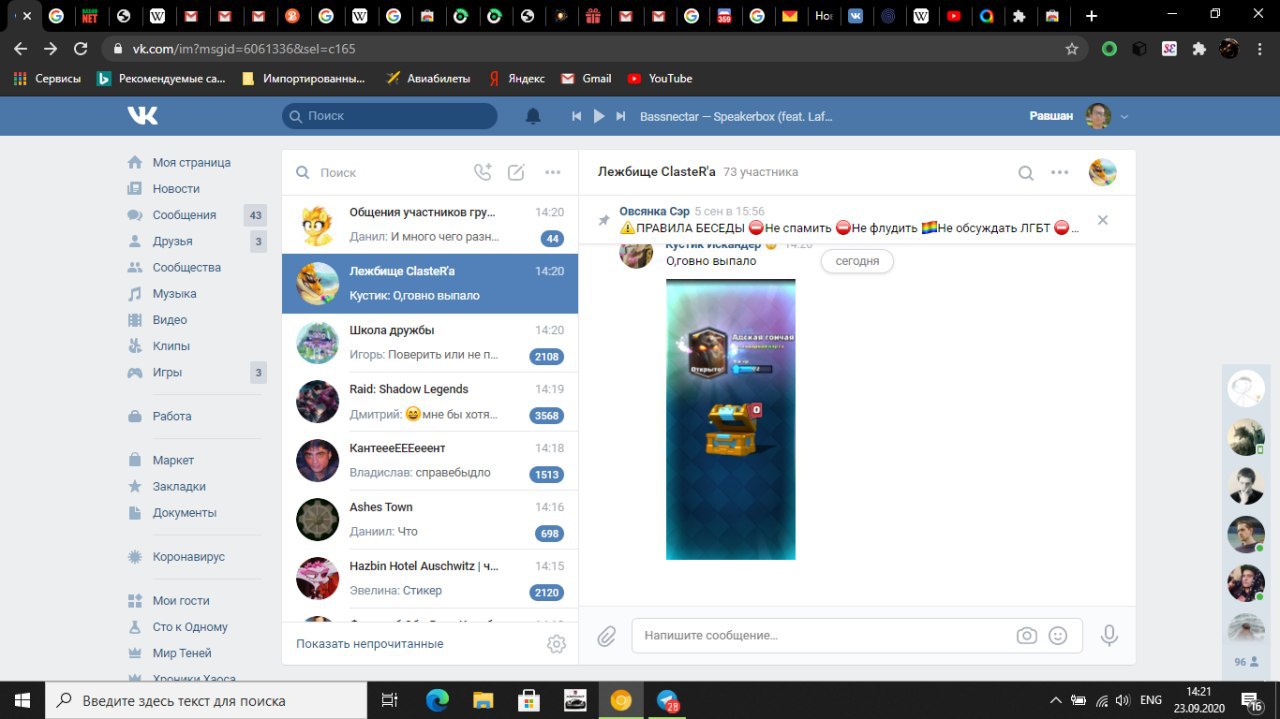Attach a file with paperclip icon
The image size is (1280, 719).
tap(606, 636)
